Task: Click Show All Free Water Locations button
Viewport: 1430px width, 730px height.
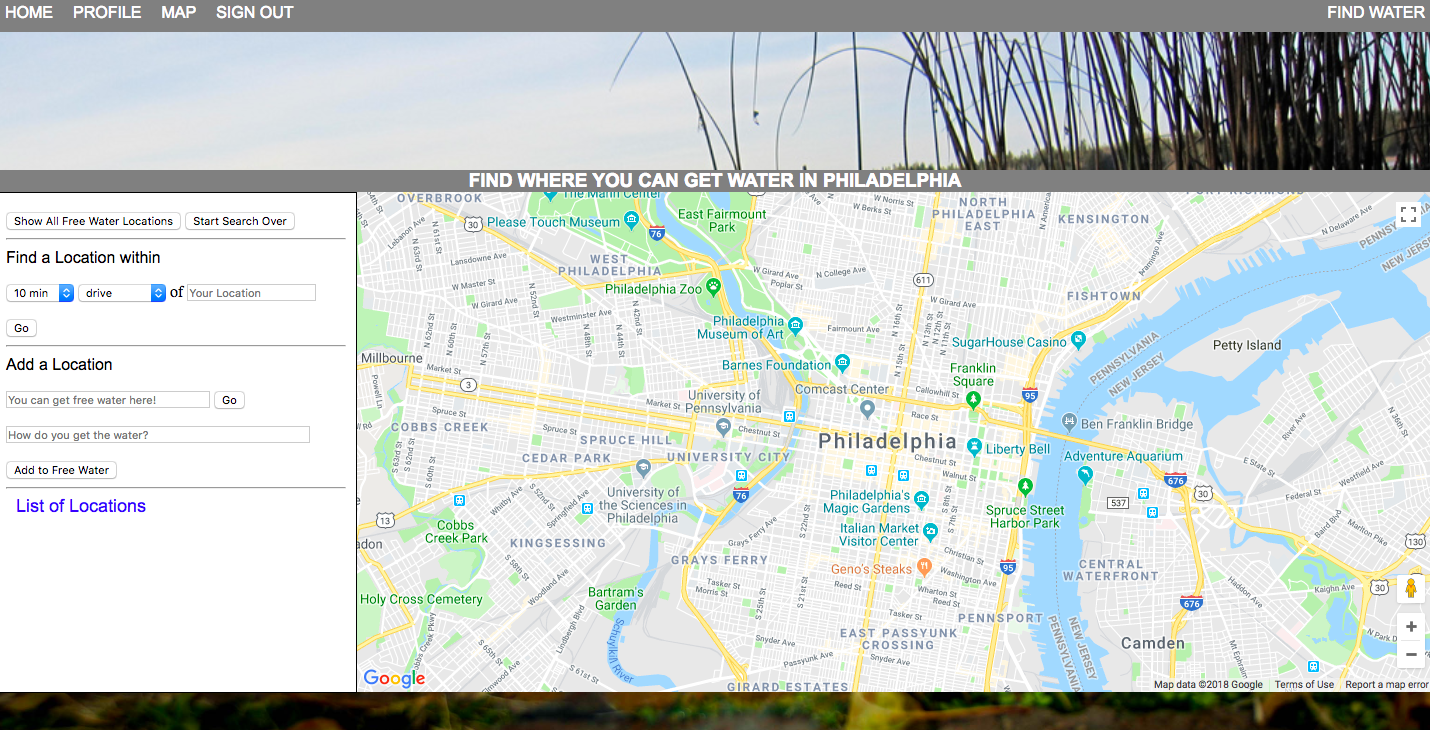Action: pyautogui.click(x=93, y=221)
